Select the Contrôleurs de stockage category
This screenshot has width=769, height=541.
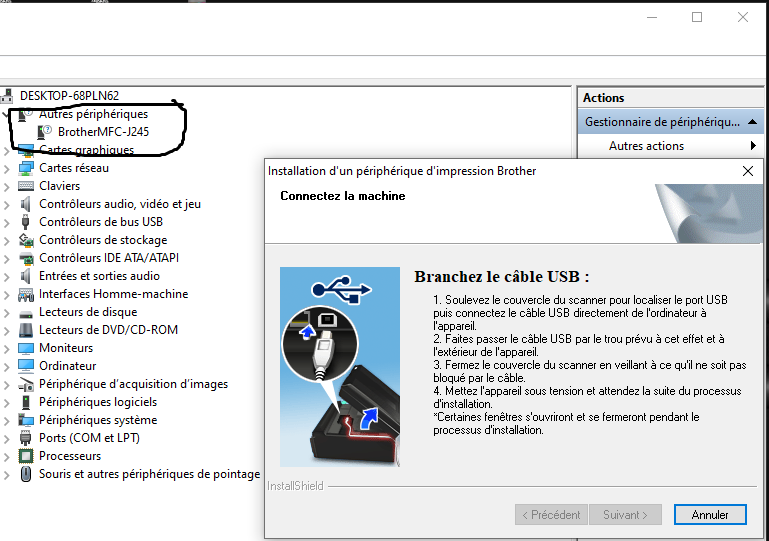103,240
